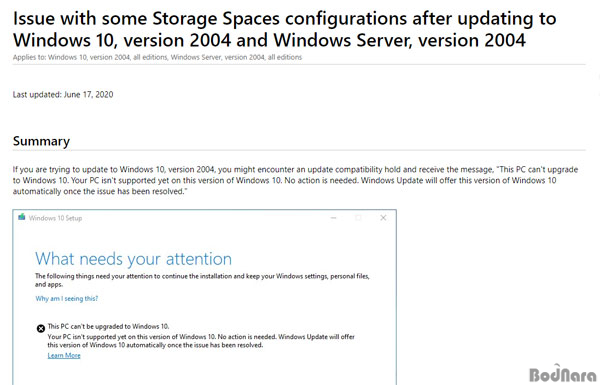The height and width of the screenshot is (385, 600).
Task: Click the summary paragraph about compatibility hold
Action: (x=295, y=180)
